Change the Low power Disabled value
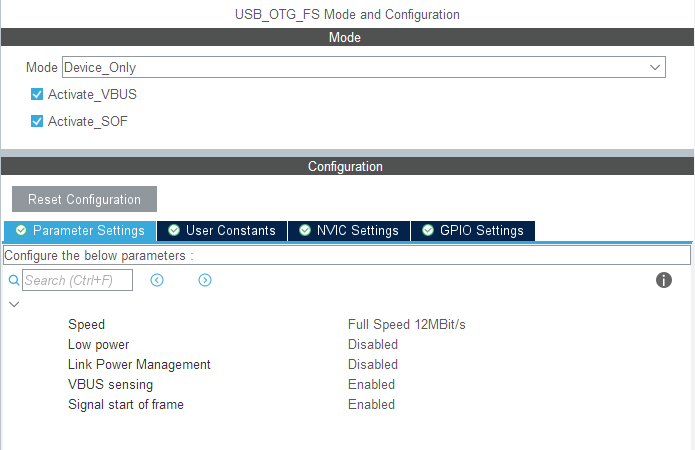 373,344
